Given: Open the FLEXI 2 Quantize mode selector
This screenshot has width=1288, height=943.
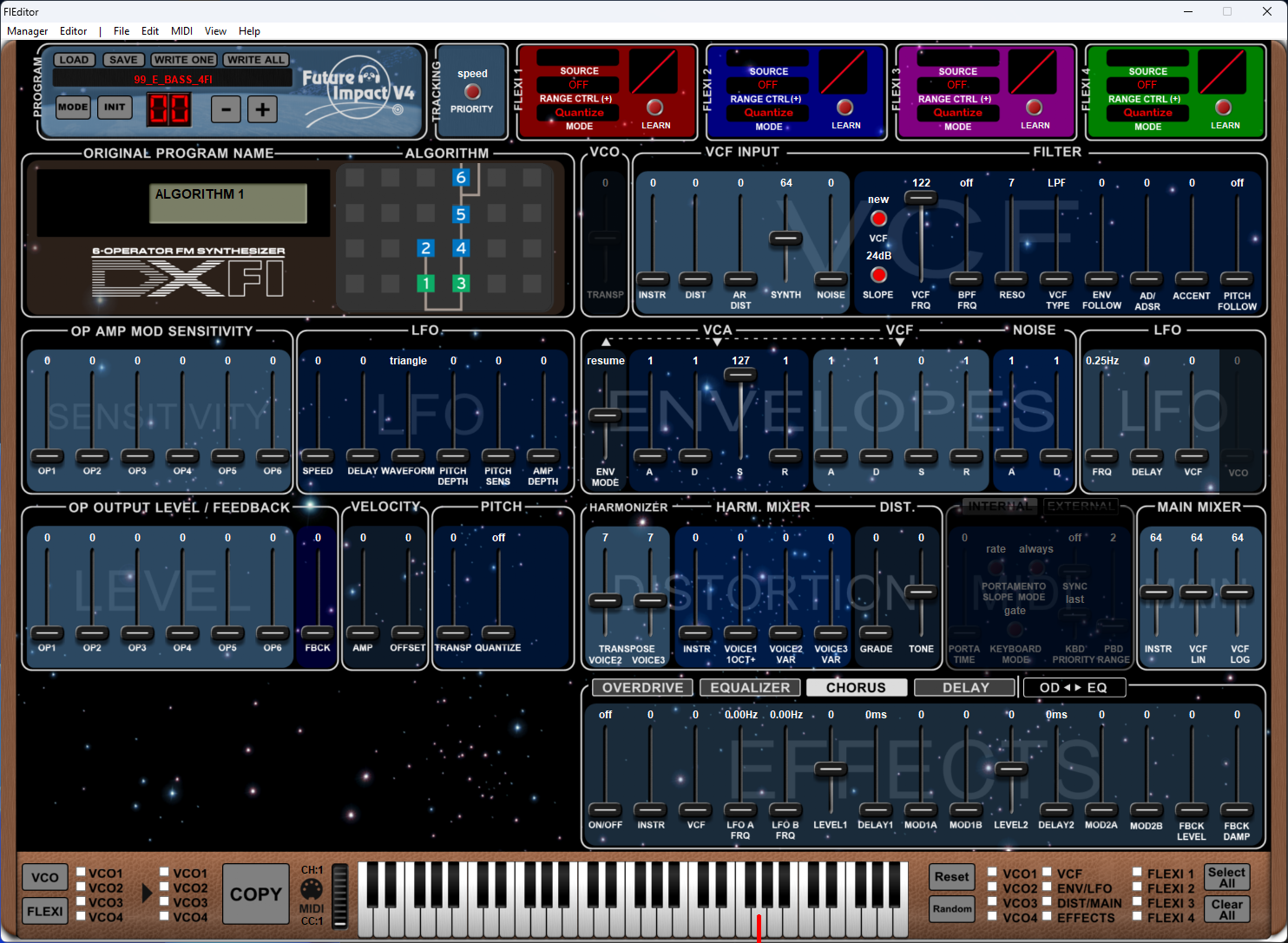Looking at the screenshot, I should (768, 113).
